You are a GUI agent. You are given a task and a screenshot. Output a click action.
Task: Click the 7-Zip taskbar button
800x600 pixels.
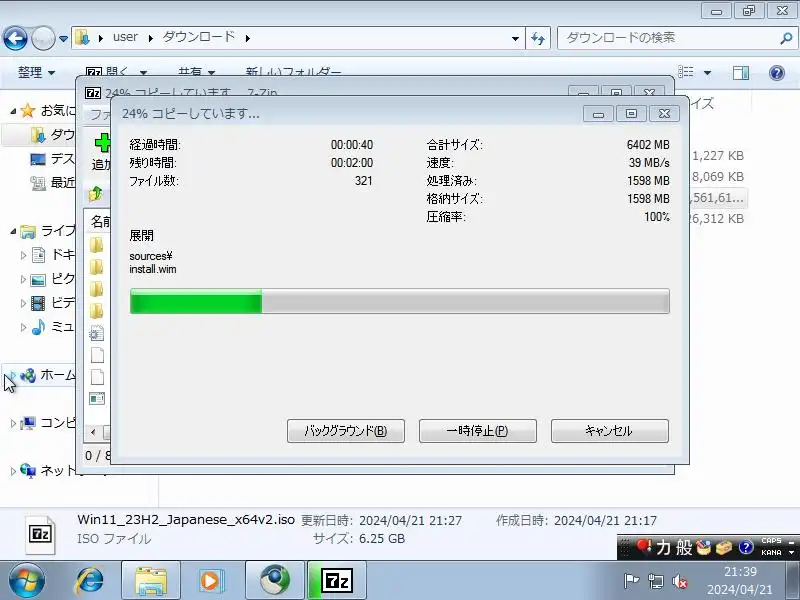pos(337,581)
